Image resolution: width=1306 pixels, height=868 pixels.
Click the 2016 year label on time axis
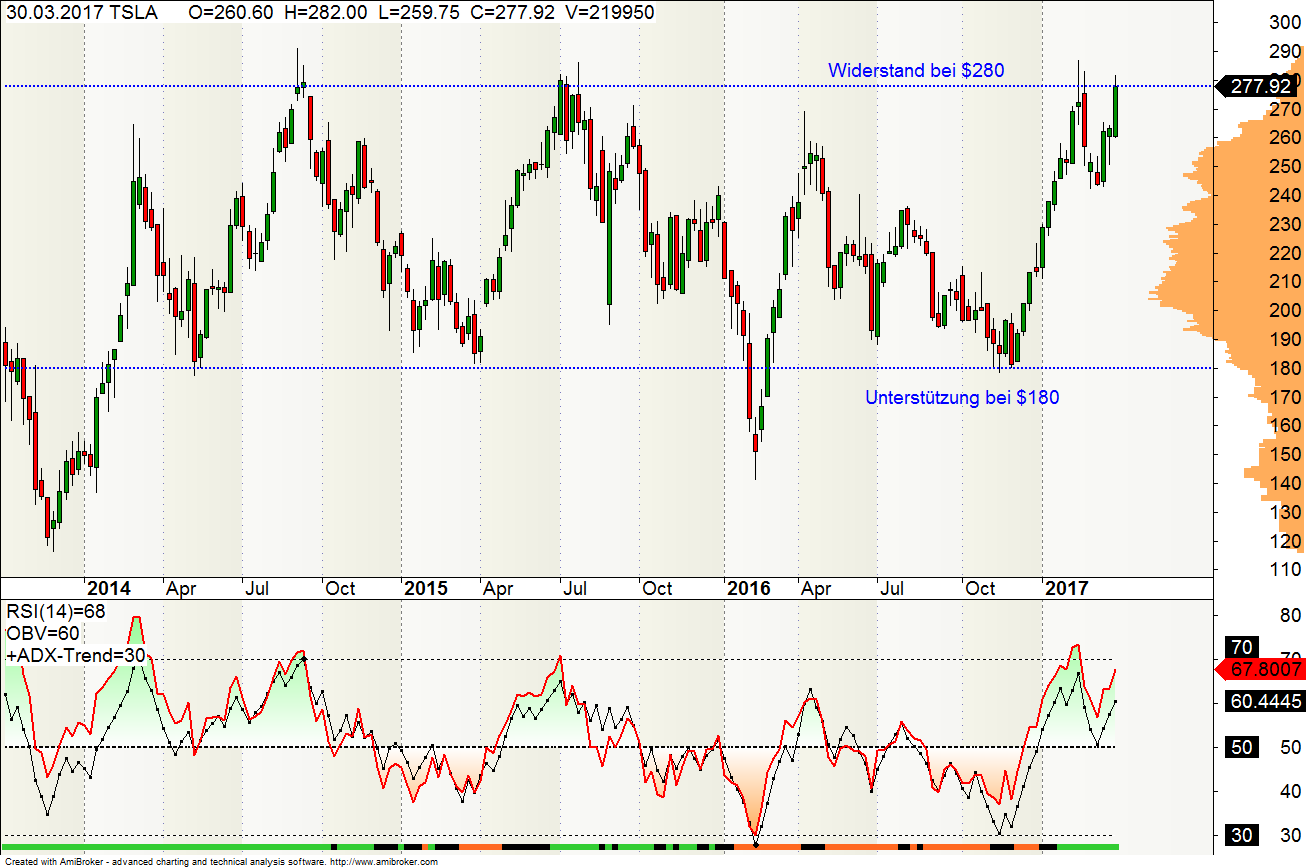click(x=749, y=588)
